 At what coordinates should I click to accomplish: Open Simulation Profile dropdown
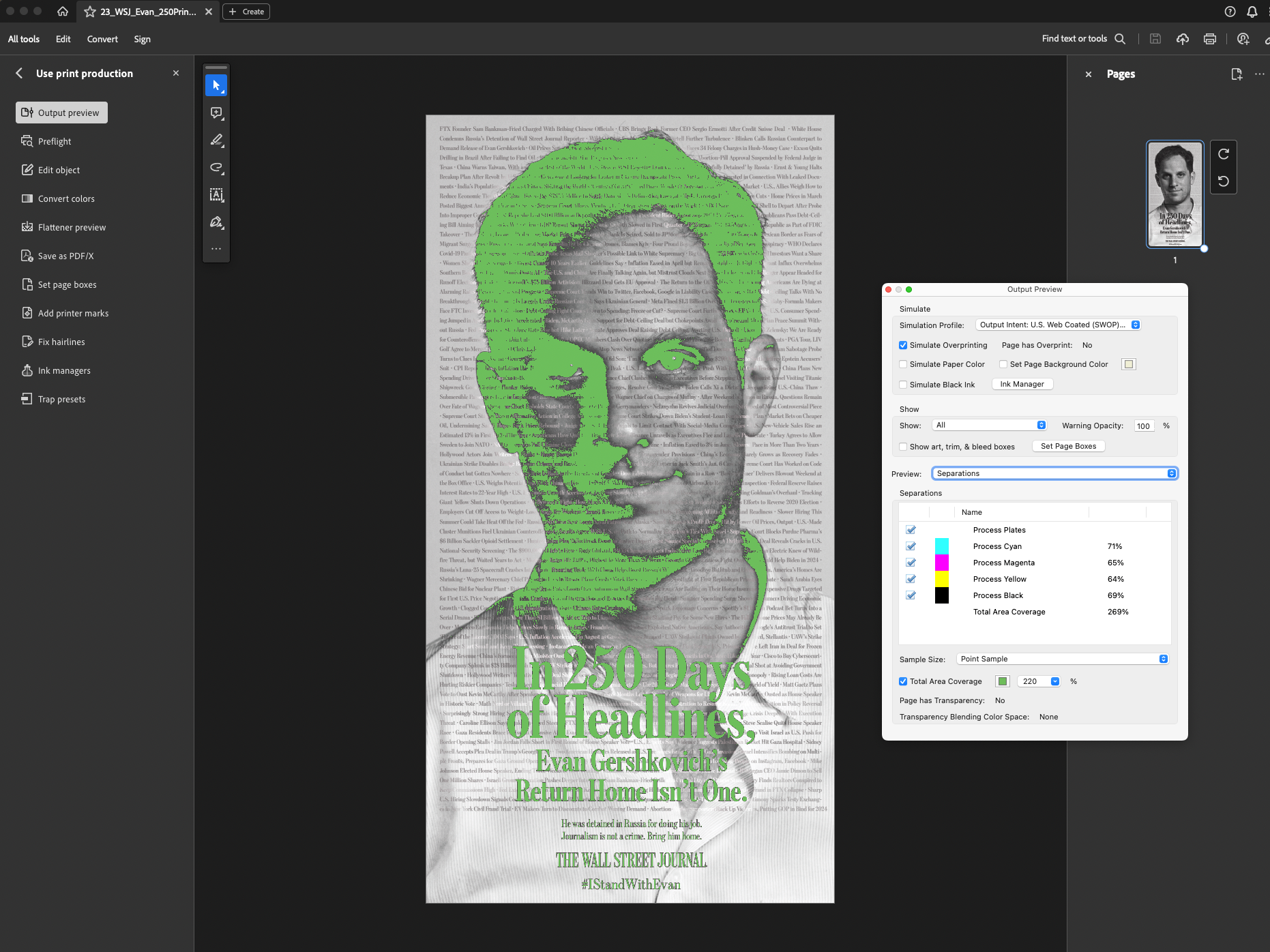click(x=1058, y=325)
